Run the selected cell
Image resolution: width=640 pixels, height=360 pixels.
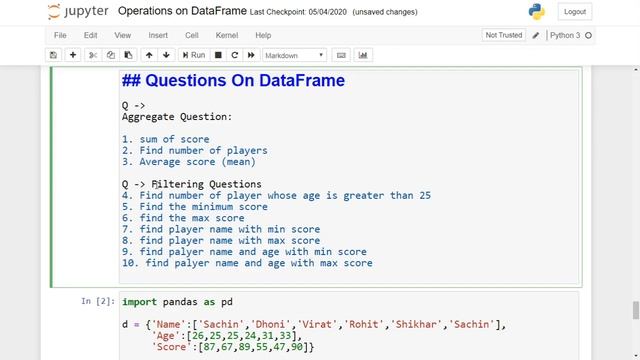point(193,55)
